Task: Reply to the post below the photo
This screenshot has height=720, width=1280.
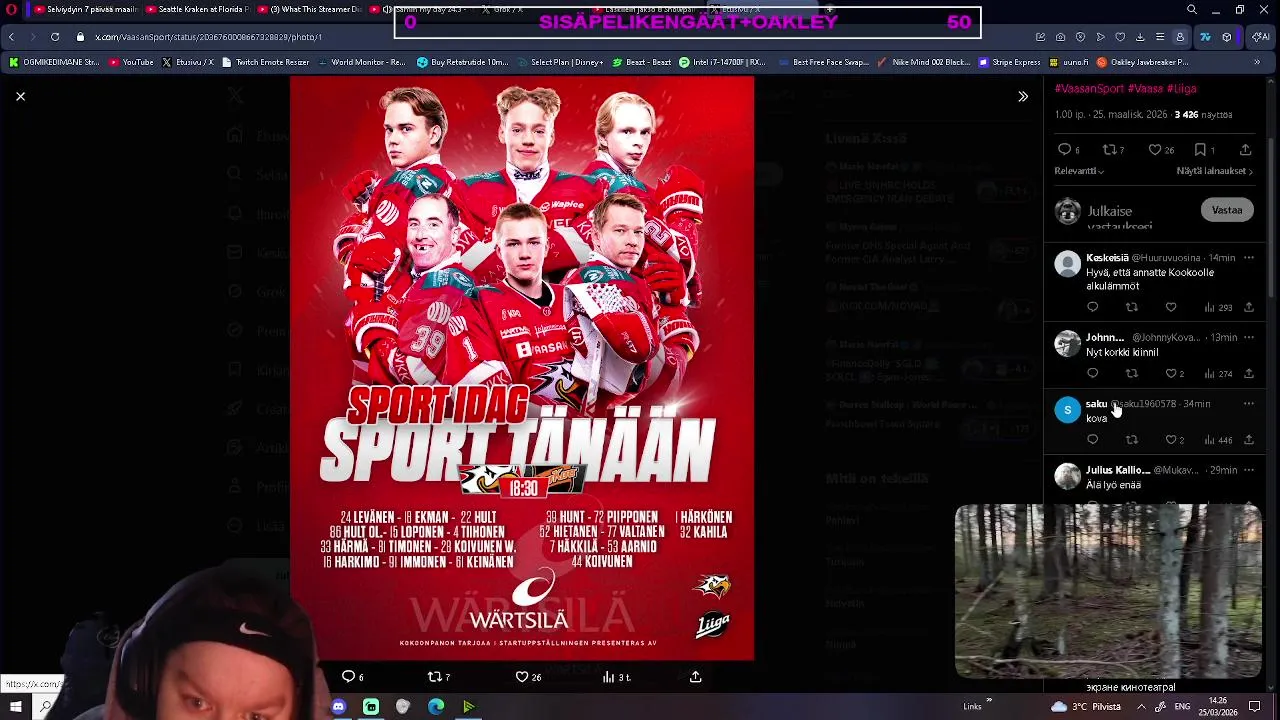Action: [353, 677]
